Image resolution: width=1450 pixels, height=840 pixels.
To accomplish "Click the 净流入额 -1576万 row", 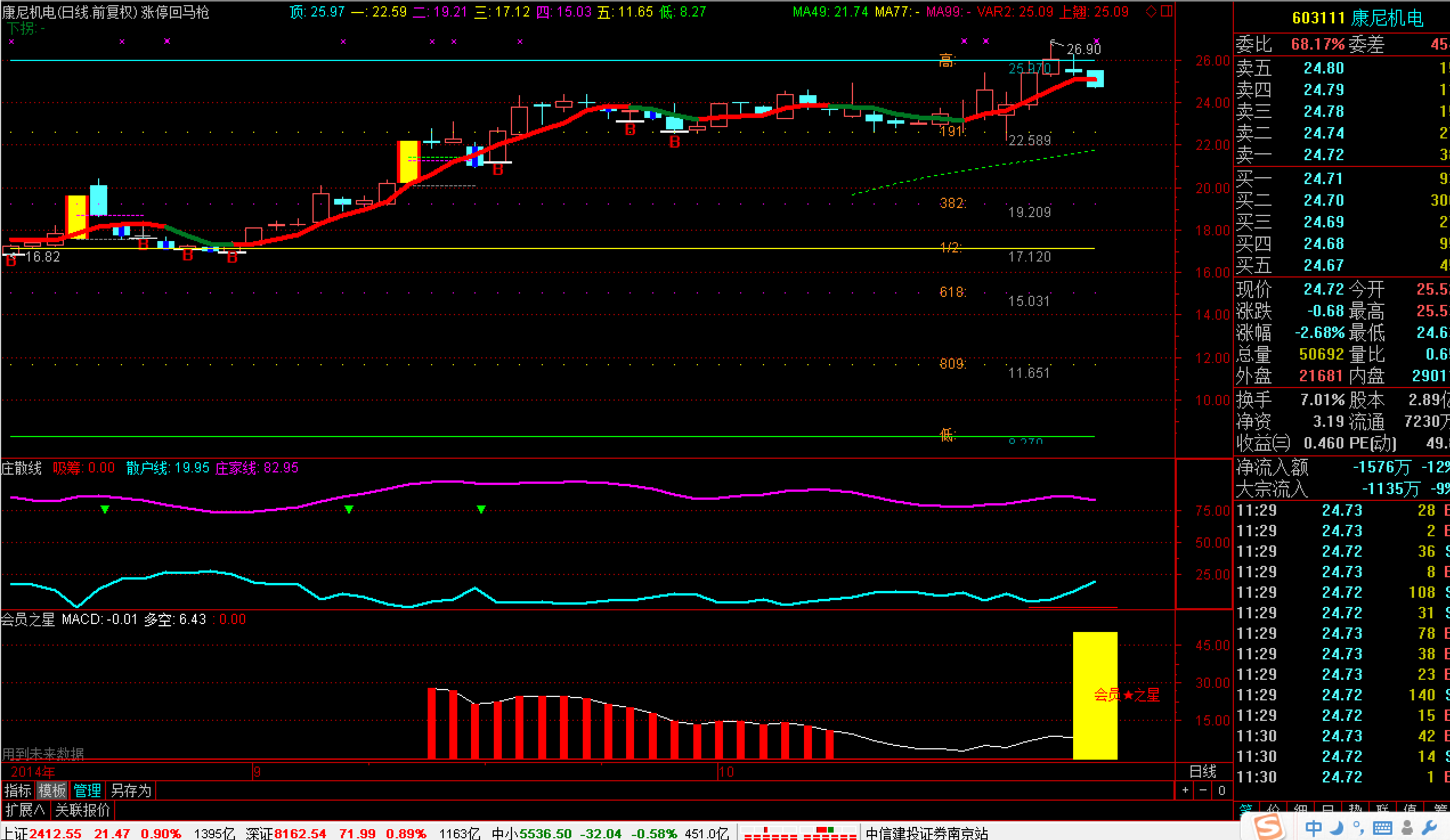I will coord(1342,467).
